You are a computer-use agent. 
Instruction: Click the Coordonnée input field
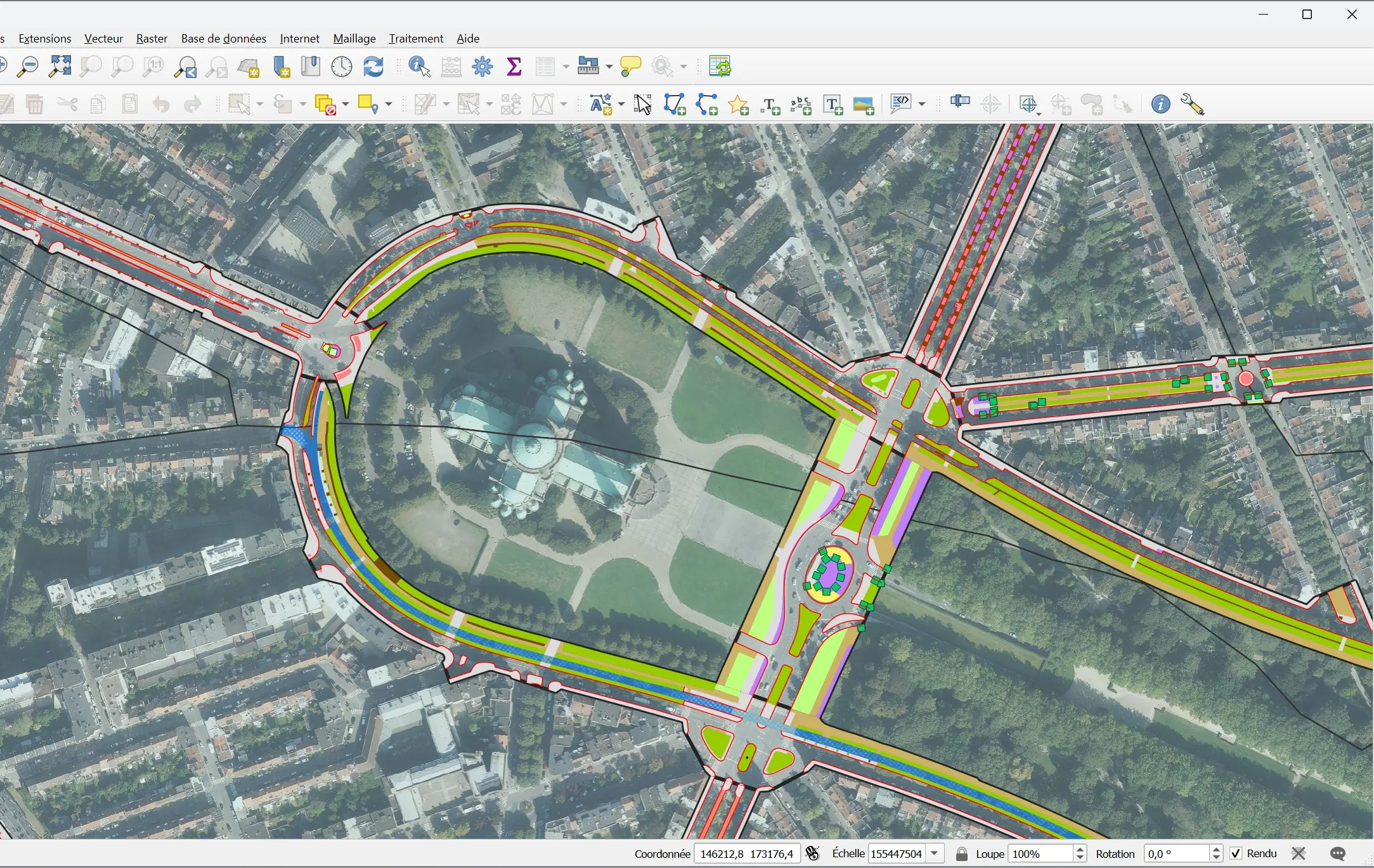tap(746, 853)
